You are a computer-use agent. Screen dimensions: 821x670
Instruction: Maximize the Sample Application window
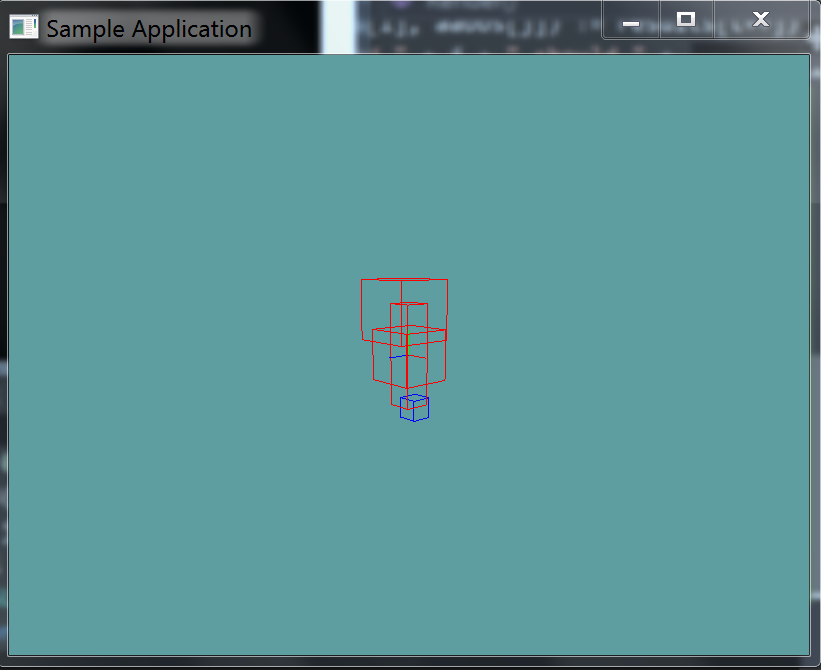pyautogui.click(x=686, y=20)
